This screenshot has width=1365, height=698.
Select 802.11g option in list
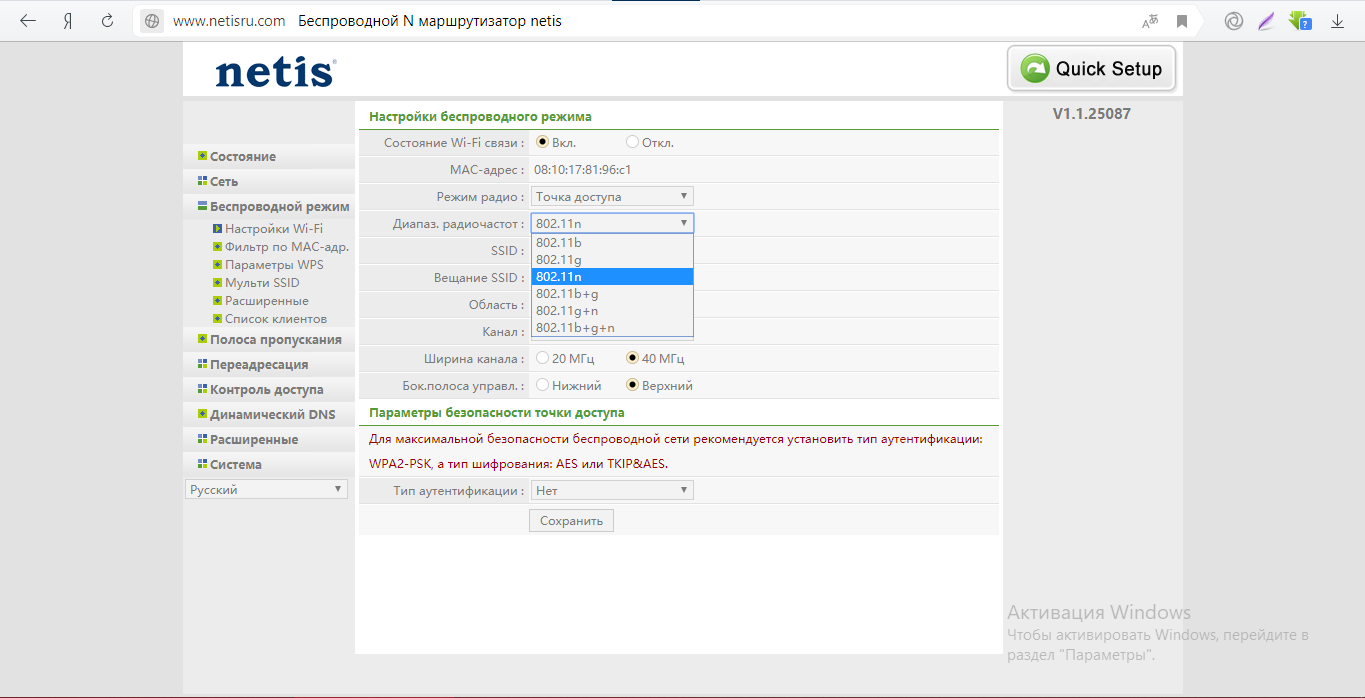coord(612,259)
